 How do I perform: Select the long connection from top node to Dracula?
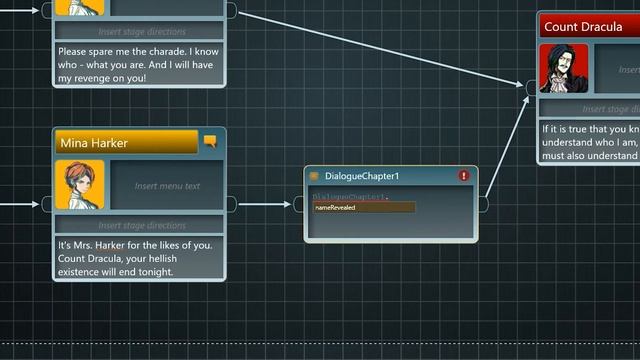pos(380,48)
